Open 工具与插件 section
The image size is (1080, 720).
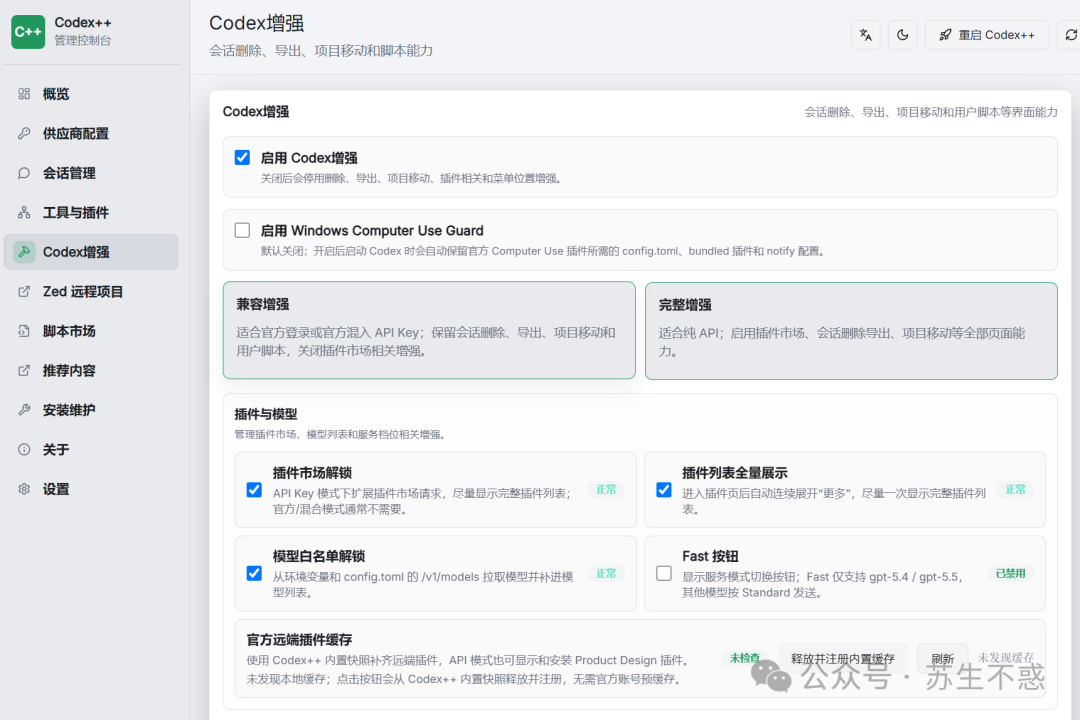(x=91, y=212)
